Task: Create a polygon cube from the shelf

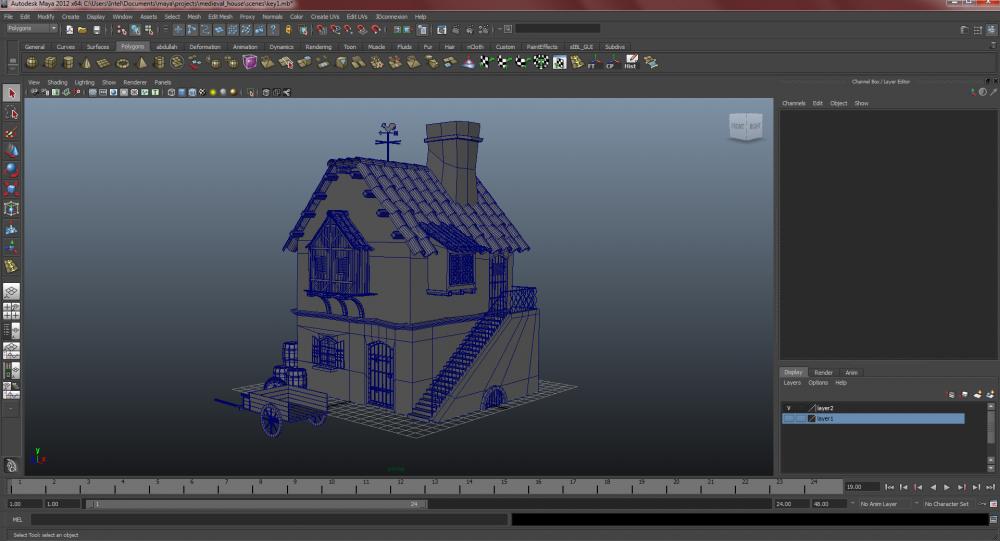Action: (50, 62)
